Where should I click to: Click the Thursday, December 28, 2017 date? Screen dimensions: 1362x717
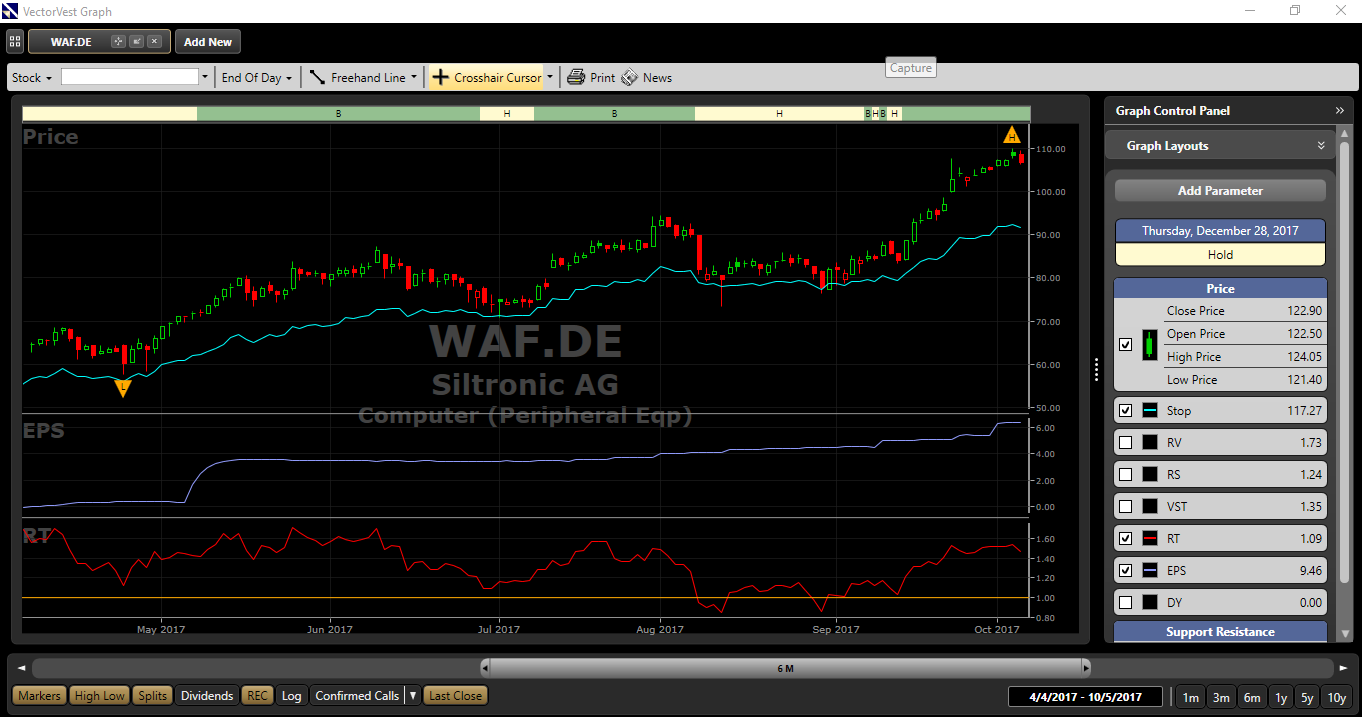1220,231
